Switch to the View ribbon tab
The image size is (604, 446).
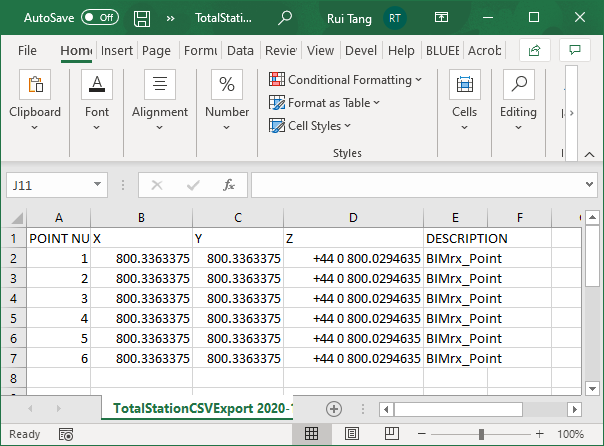320,50
